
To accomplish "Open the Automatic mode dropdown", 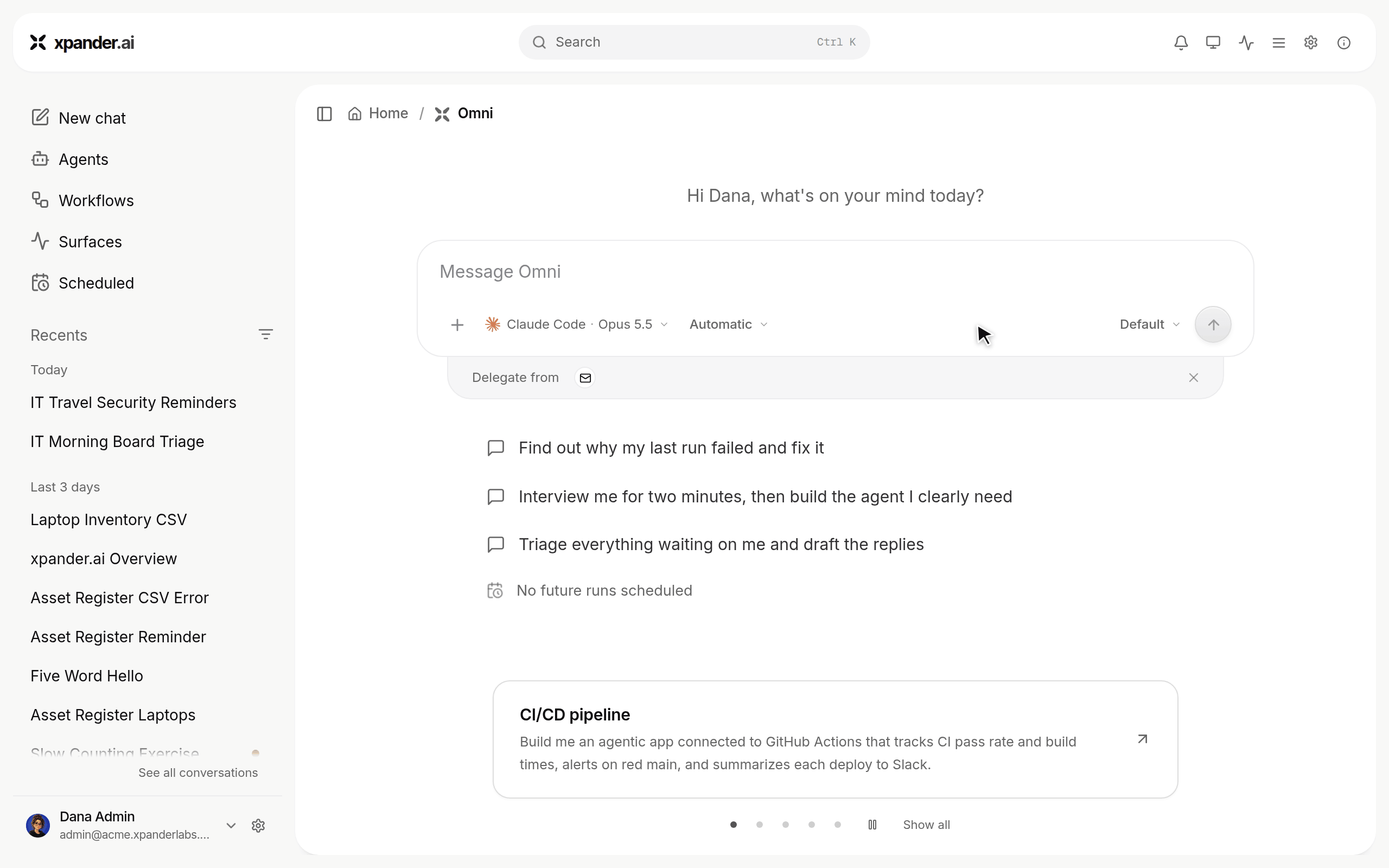I will (728, 324).
